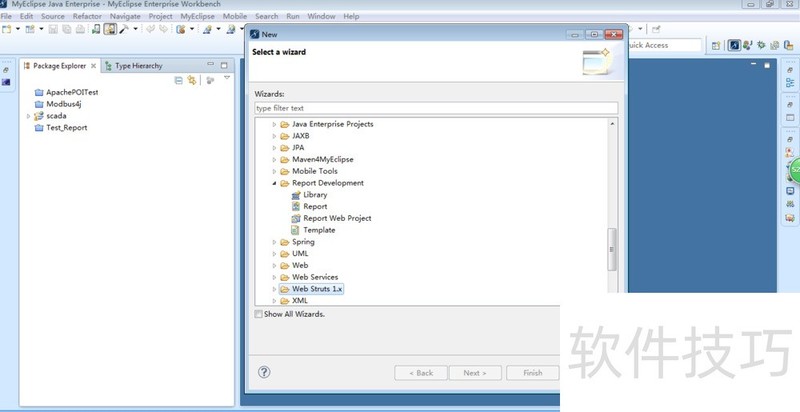800x412 pixels.
Task: Click the Link with Editor yellow arrows icon
Action: [x=191, y=80]
